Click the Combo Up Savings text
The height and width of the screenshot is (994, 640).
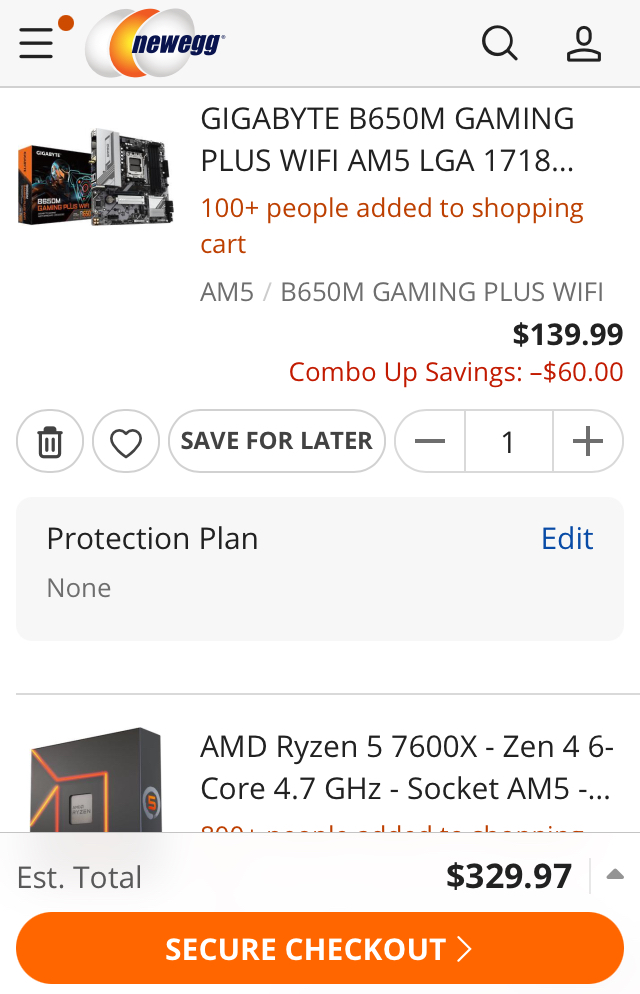coord(456,372)
